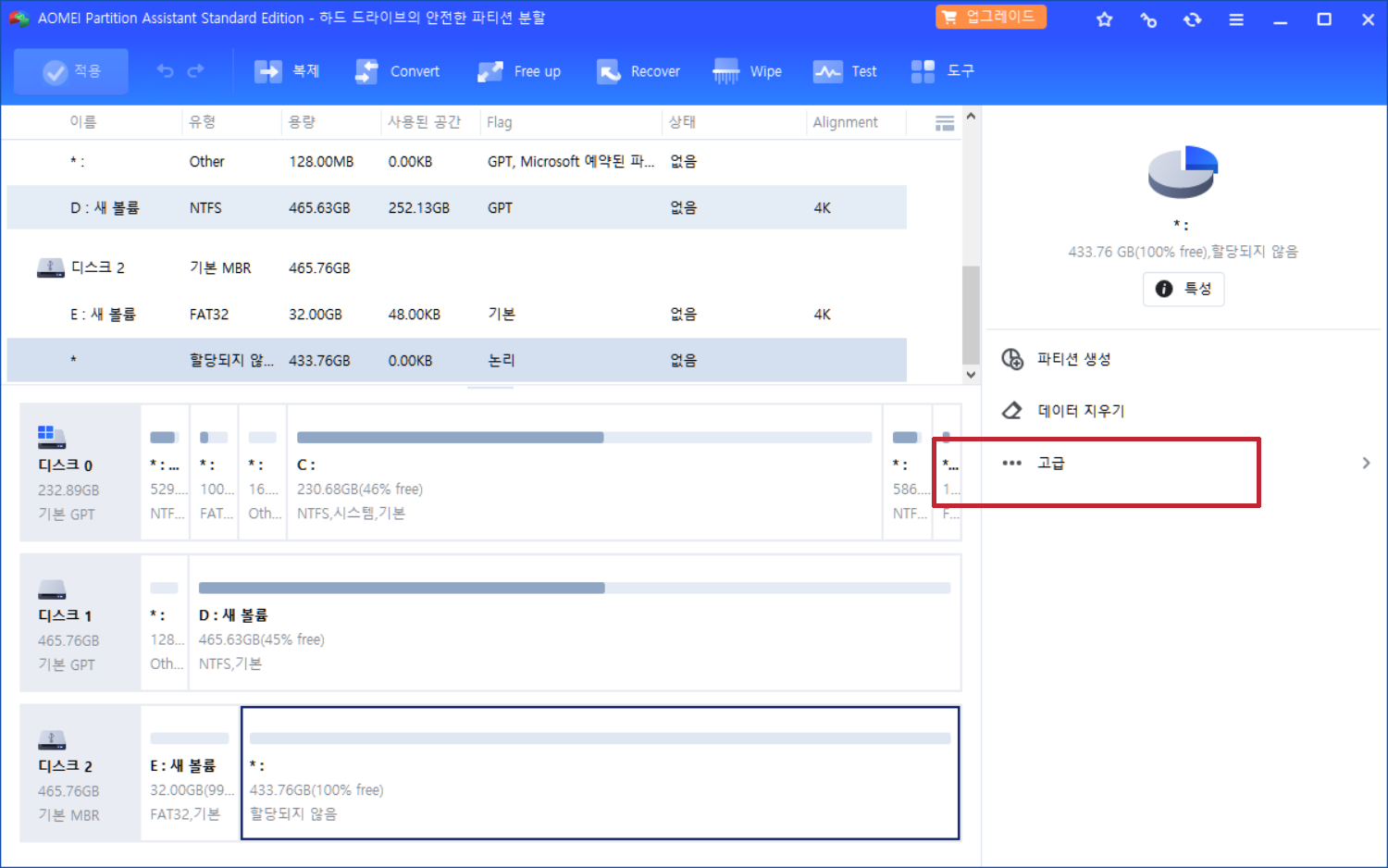Viewport: 1388px width, 868px height.
Task: Click 적용 to apply pending operations
Action: pos(70,70)
